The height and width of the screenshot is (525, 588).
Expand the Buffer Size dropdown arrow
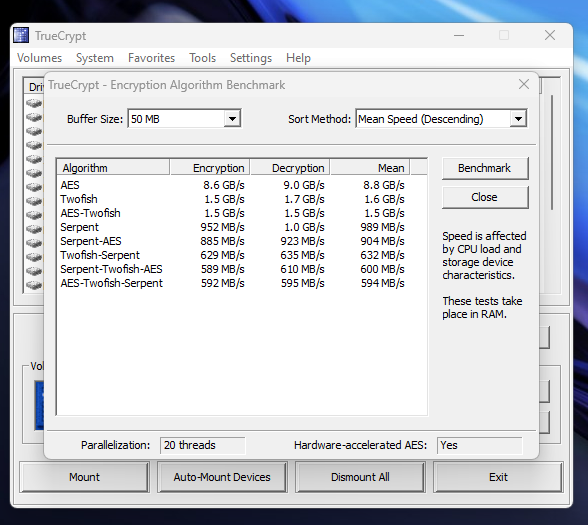[232, 119]
